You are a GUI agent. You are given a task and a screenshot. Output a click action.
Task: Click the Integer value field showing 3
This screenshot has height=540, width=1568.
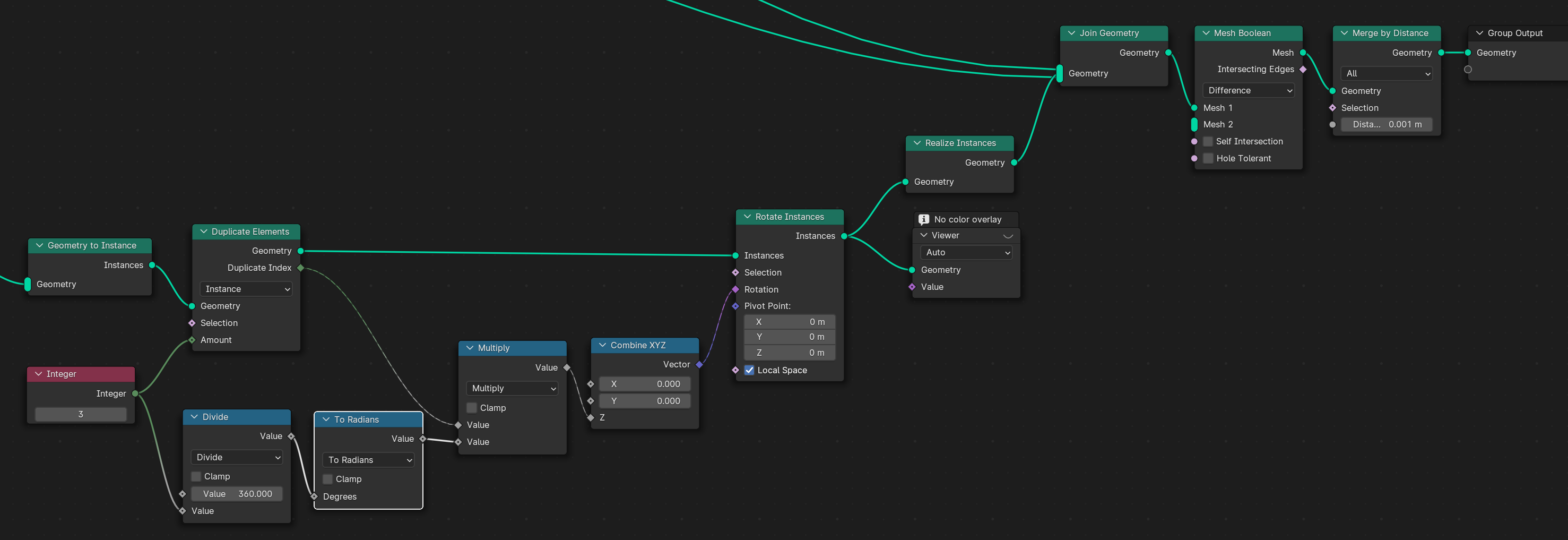[x=81, y=415]
